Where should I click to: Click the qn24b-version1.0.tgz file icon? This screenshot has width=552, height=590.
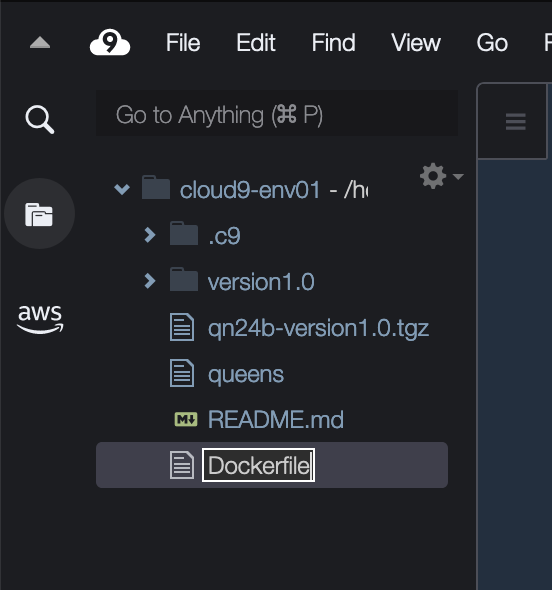(x=182, y=328)
